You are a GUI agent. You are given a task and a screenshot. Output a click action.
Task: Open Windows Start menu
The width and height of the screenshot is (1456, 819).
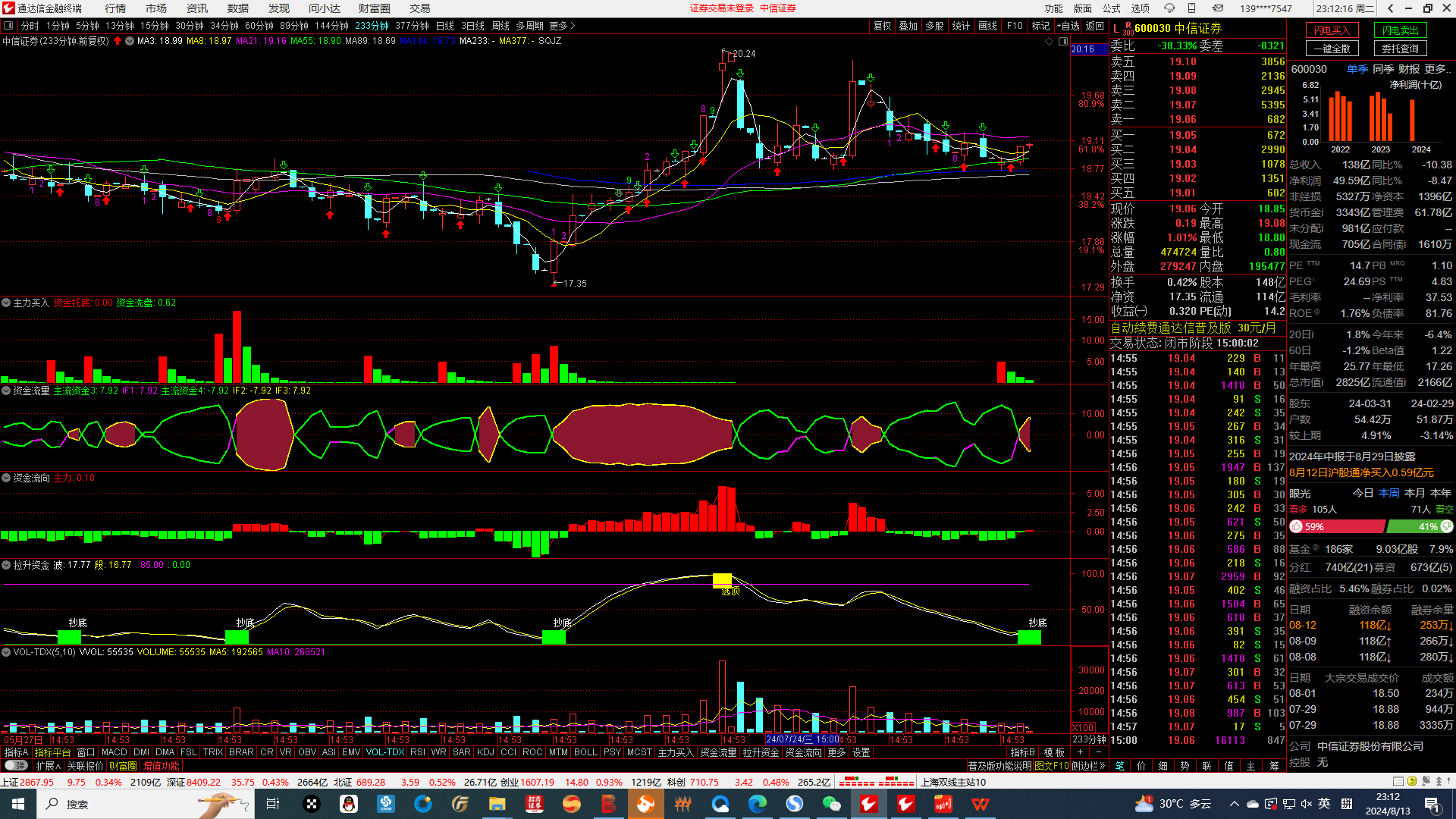pos(18,804)
